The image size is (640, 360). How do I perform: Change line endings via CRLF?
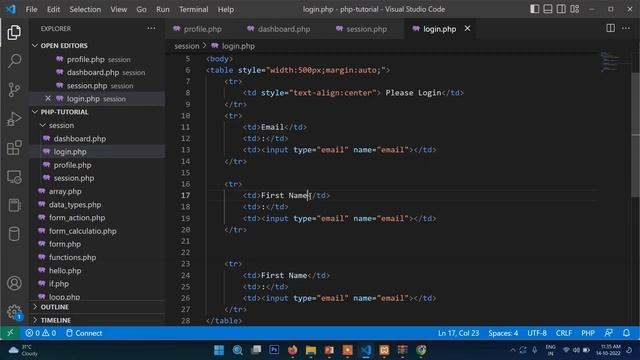(564, 333)
